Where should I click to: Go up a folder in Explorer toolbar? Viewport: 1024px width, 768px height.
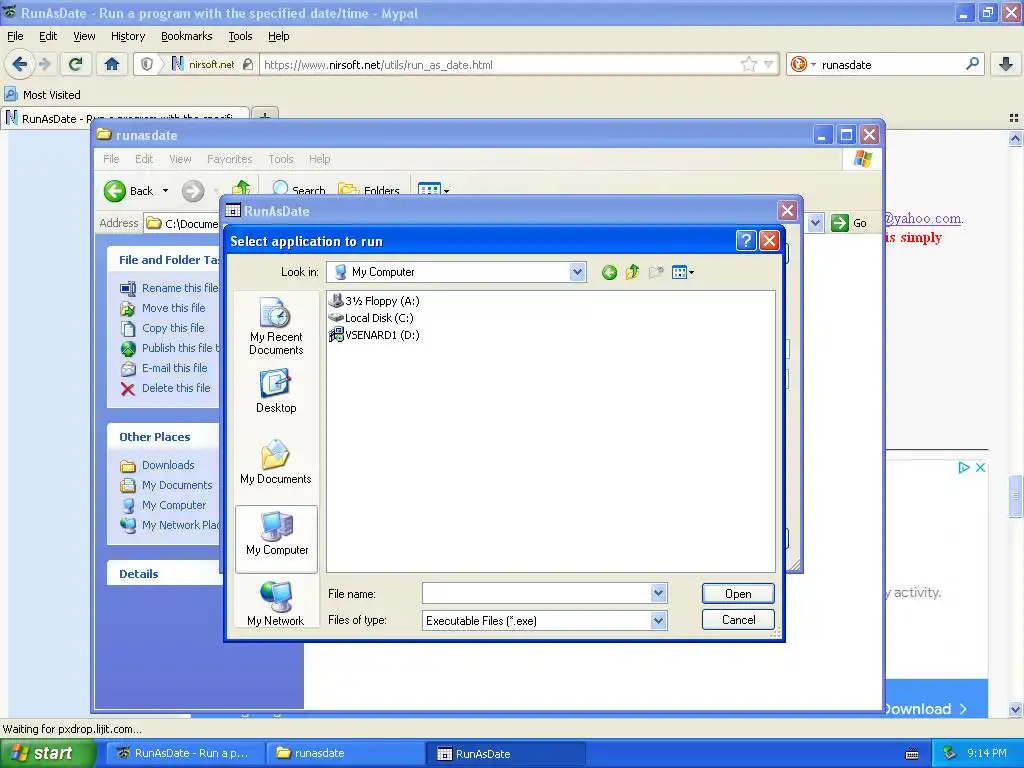tap(241, 190)
